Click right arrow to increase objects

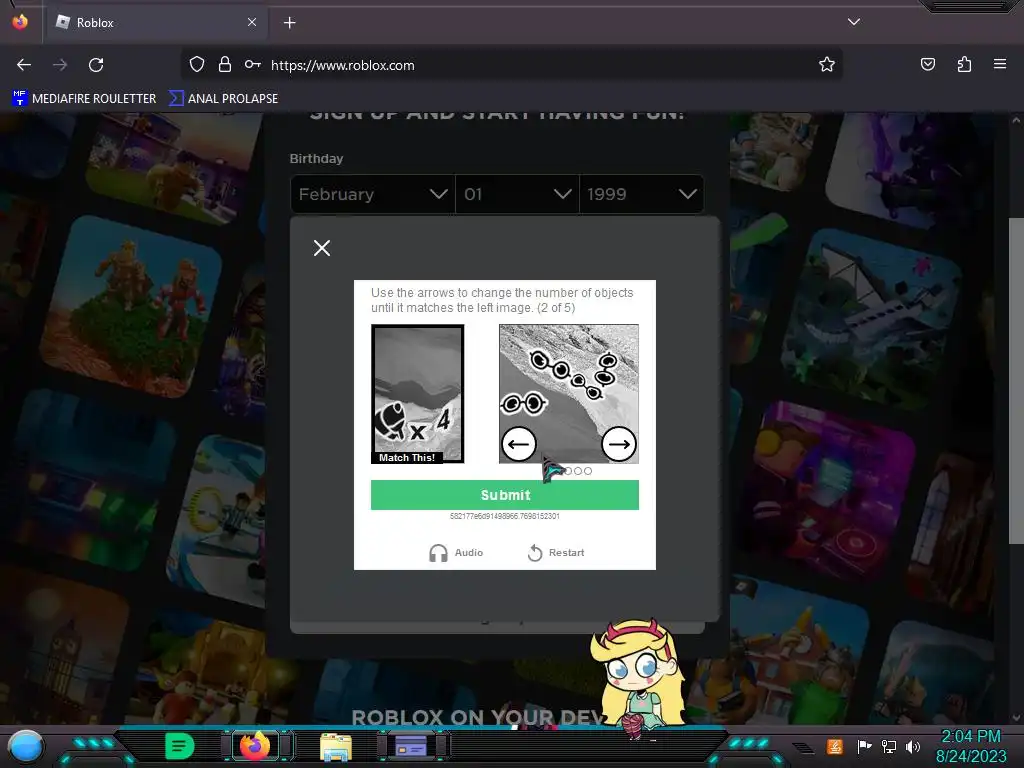(x=618, y=444)
